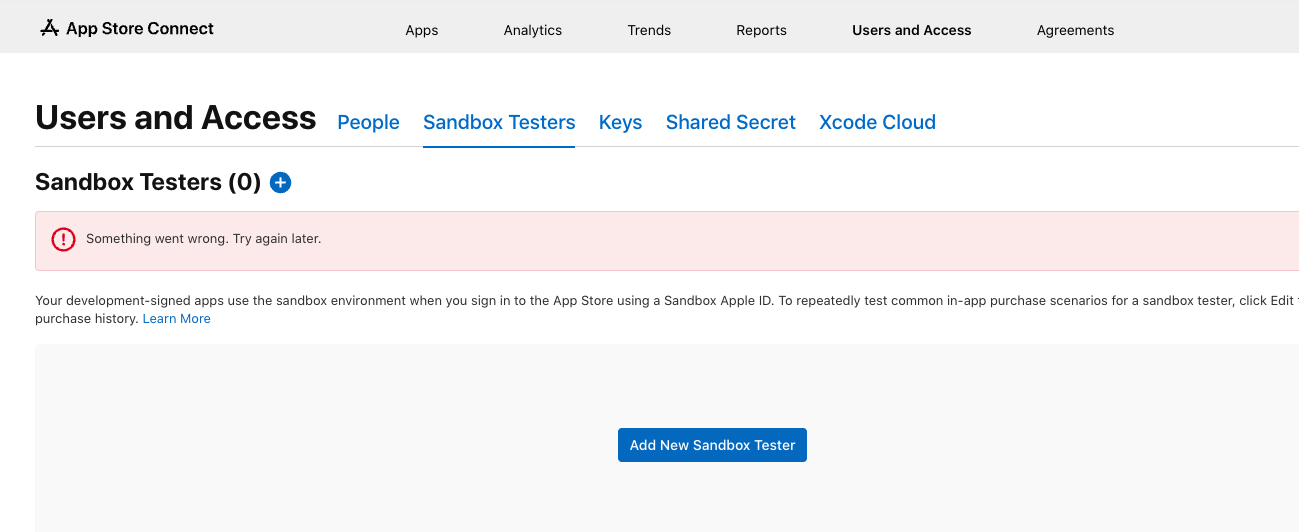
Task: Navigate to Reports
Action: (x=761, y=30)
